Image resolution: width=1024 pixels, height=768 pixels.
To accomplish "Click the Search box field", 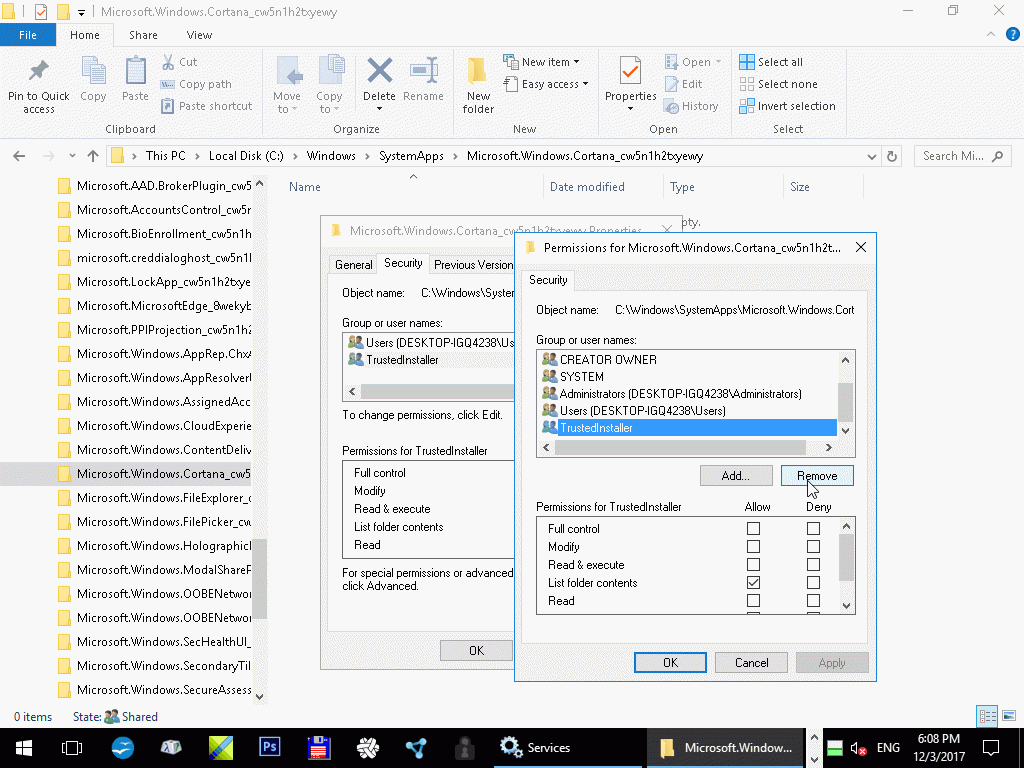I will point(963,156).
